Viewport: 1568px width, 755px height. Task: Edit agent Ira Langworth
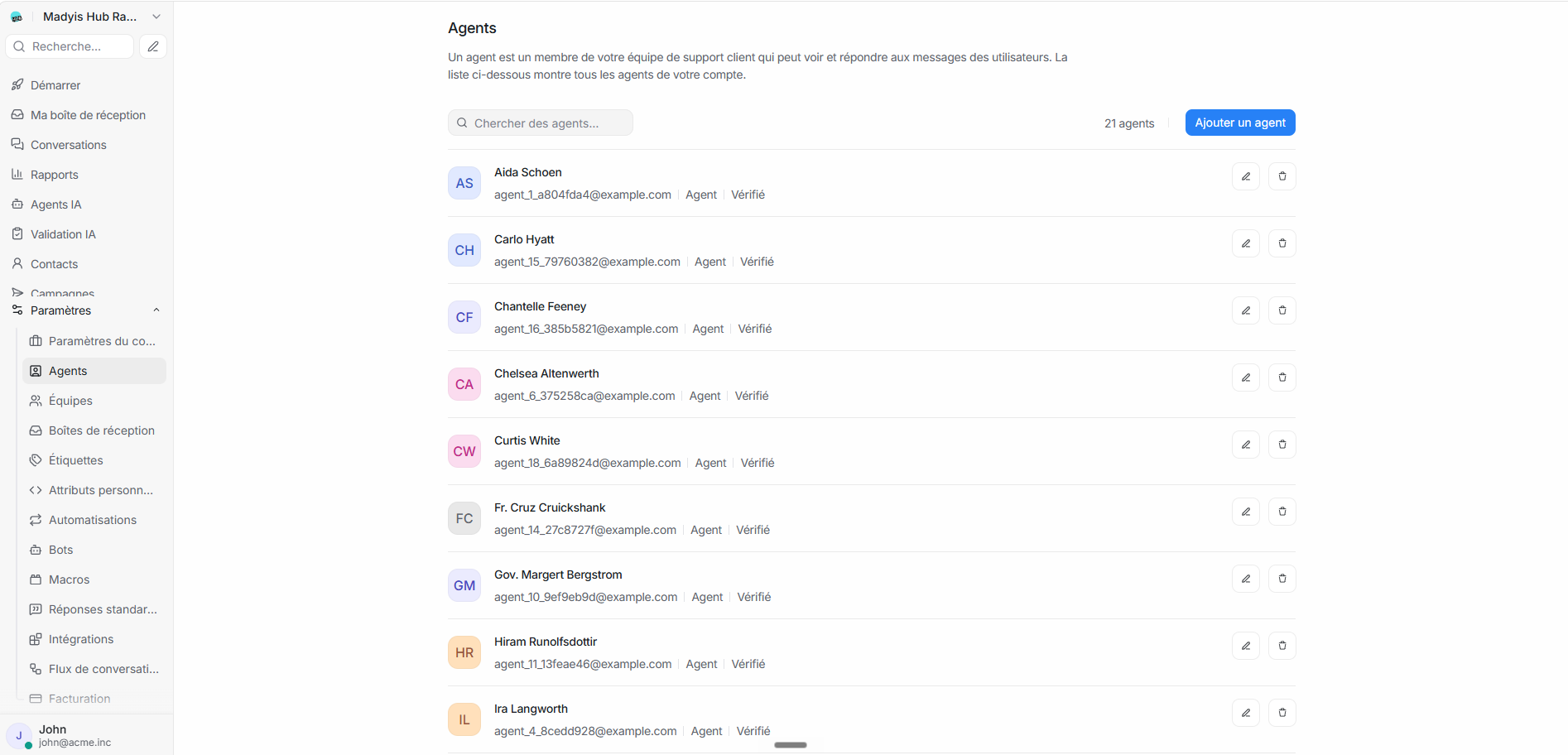tap(1246, 713)
